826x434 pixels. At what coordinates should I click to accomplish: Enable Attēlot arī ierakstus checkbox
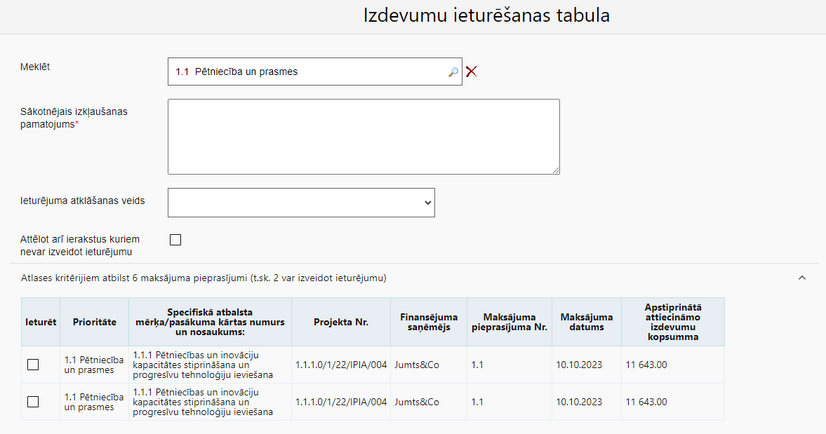[x=175, y=240]
